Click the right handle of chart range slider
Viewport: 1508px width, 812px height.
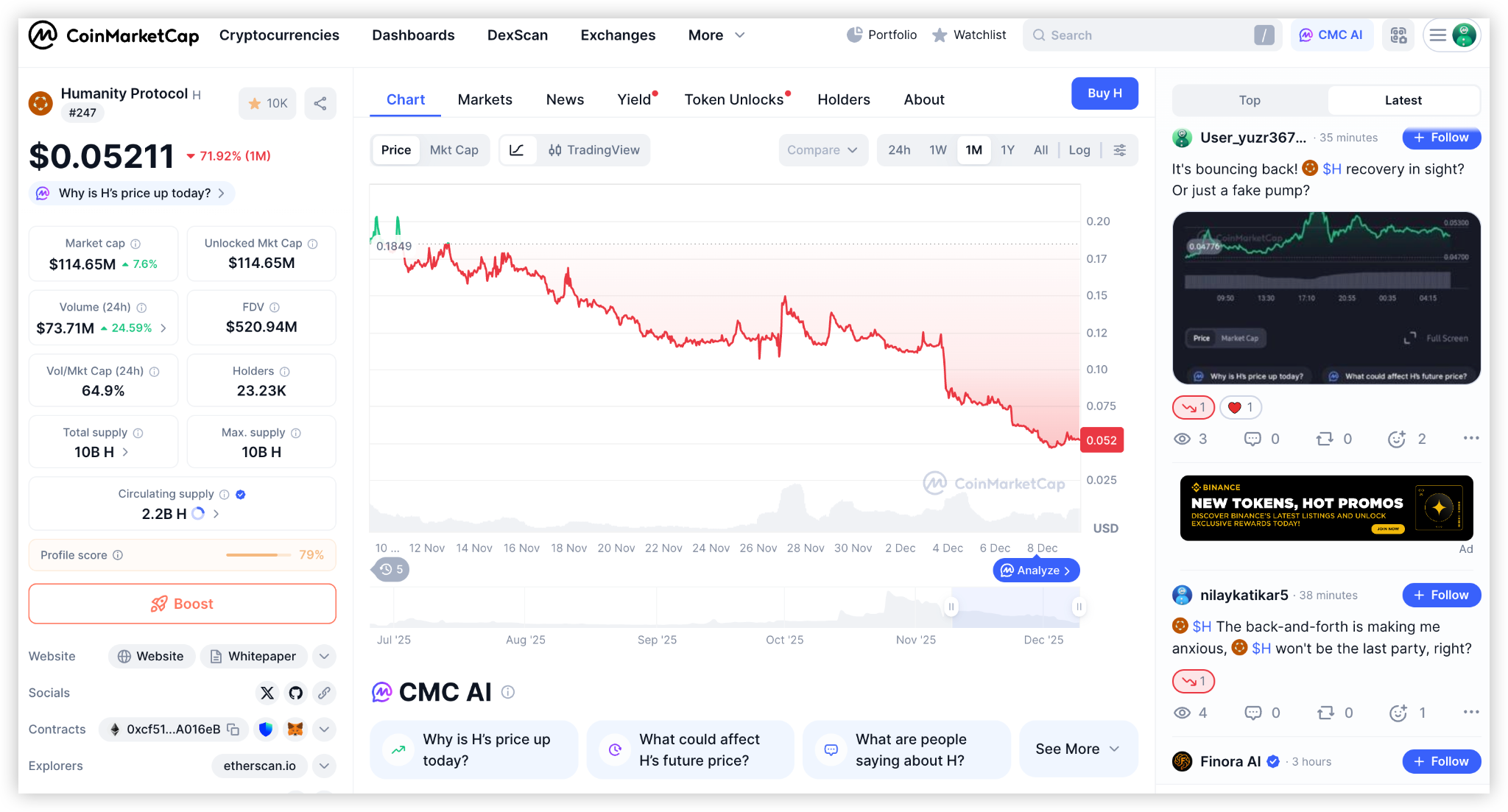pos(1079,607)
